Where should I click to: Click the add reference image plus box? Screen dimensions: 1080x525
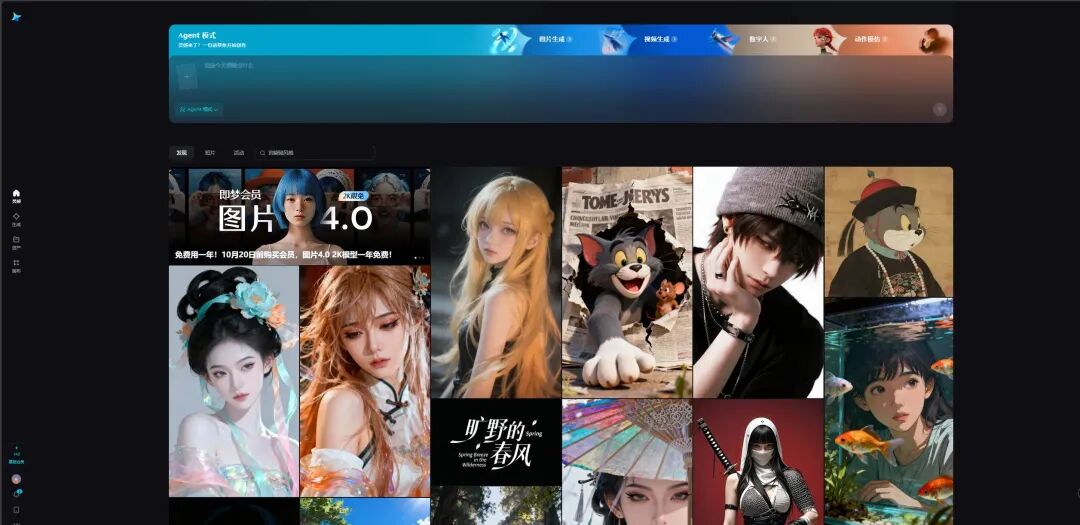[x=186, y=76]
